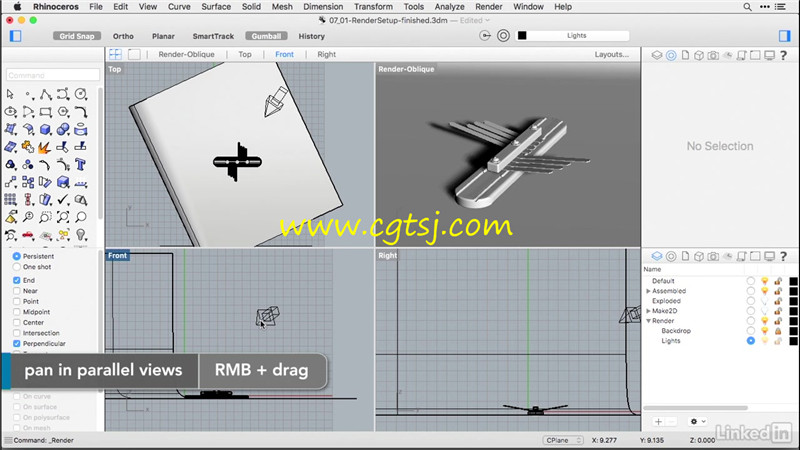Pick the Rectangle tool
800x450 pixels.
(45, 112)
